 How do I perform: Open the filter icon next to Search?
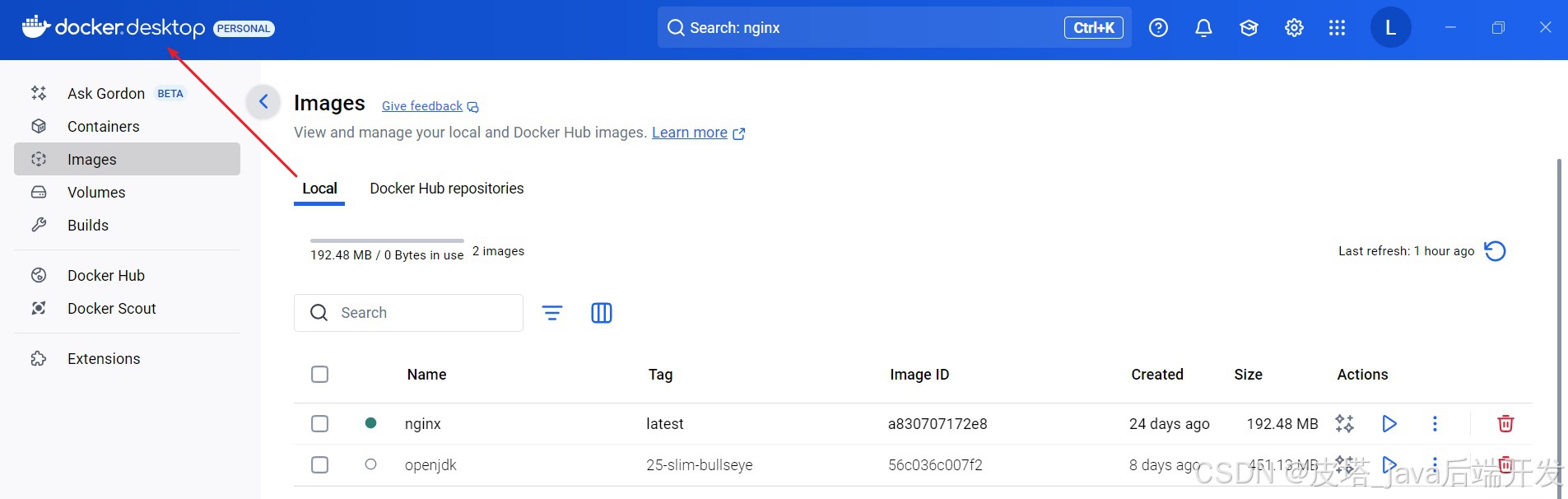[552, 313]
